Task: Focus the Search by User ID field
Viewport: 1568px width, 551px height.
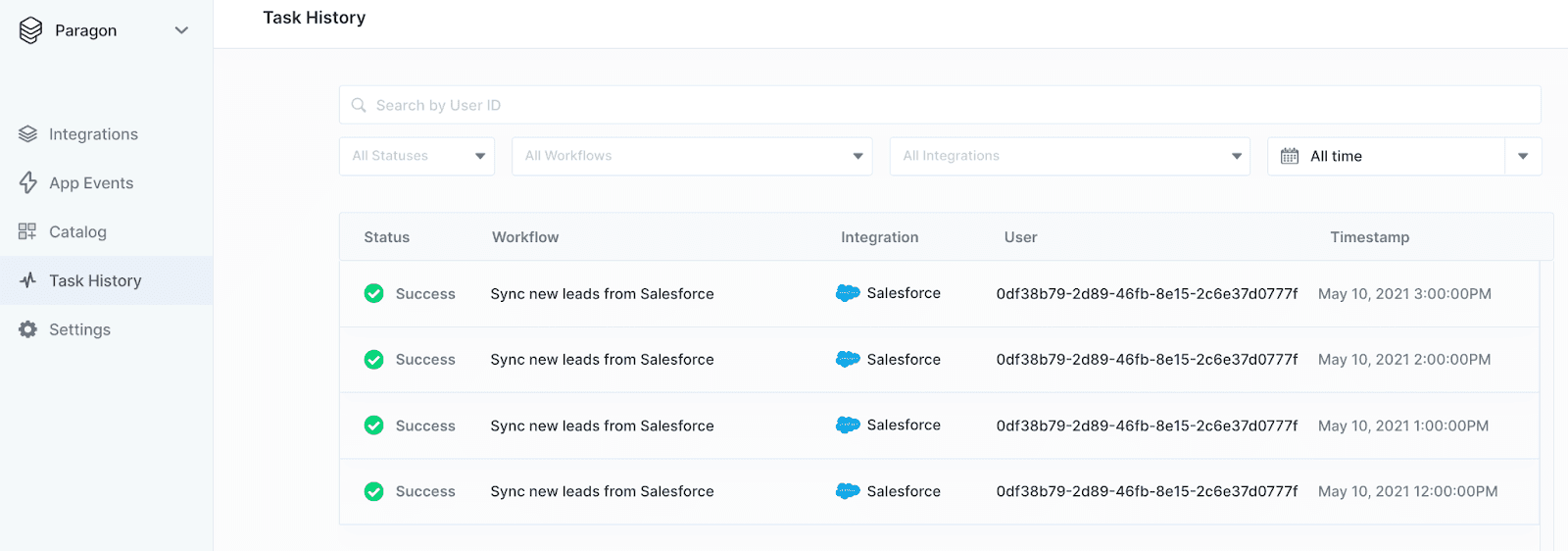Action: [x=939, y=106]
